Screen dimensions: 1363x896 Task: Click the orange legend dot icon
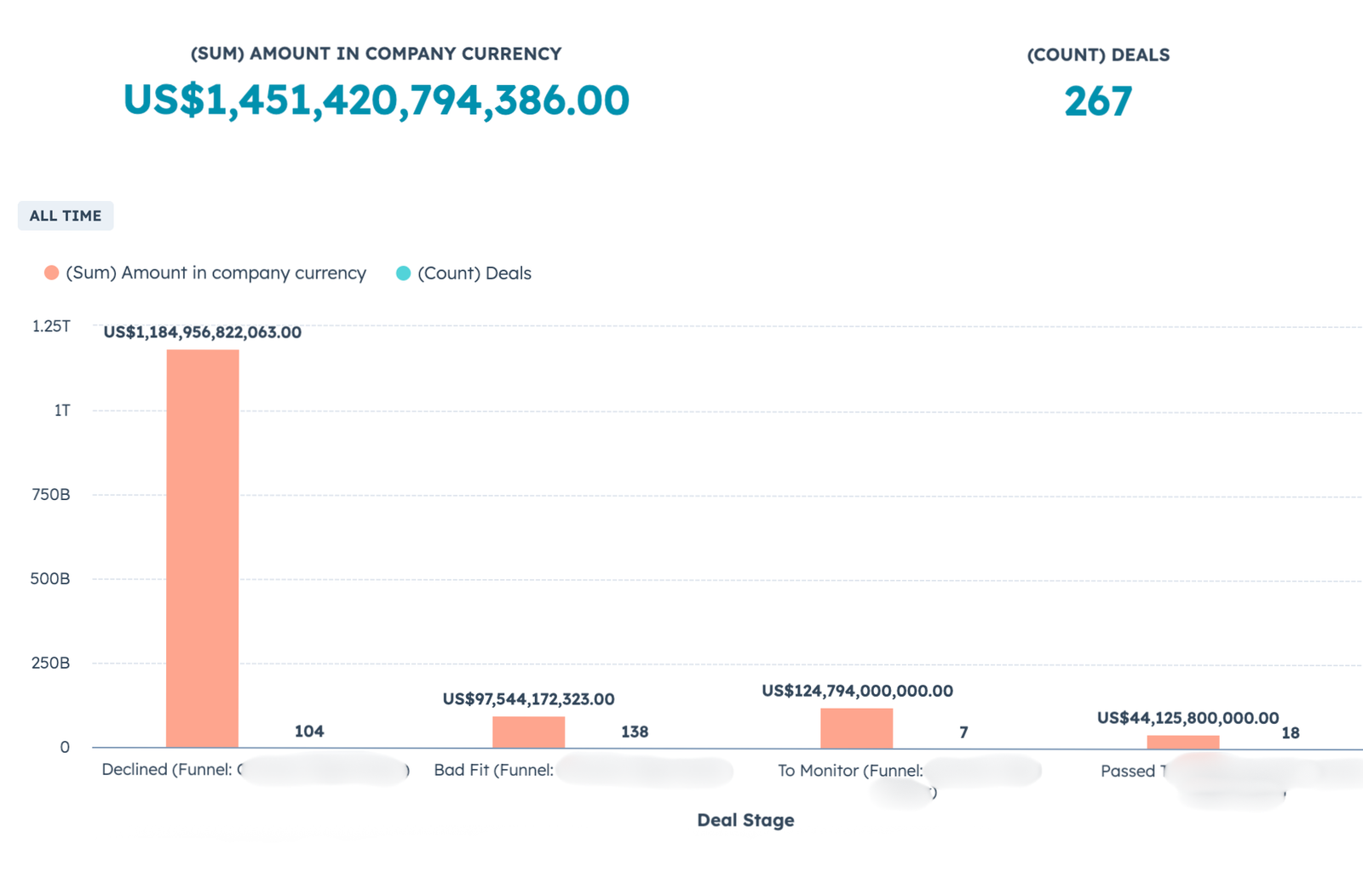pos(49,273)
